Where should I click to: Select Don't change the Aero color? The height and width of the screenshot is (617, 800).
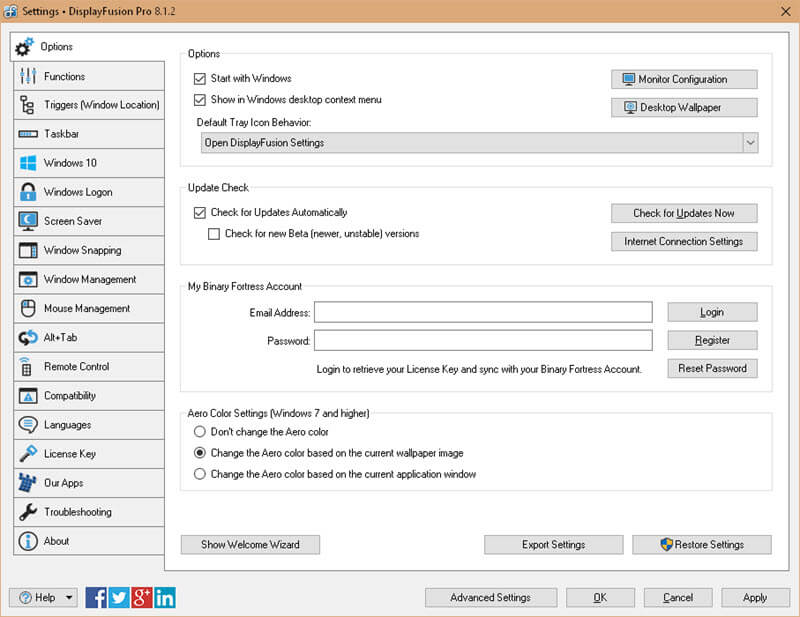[x=199, y=432]
